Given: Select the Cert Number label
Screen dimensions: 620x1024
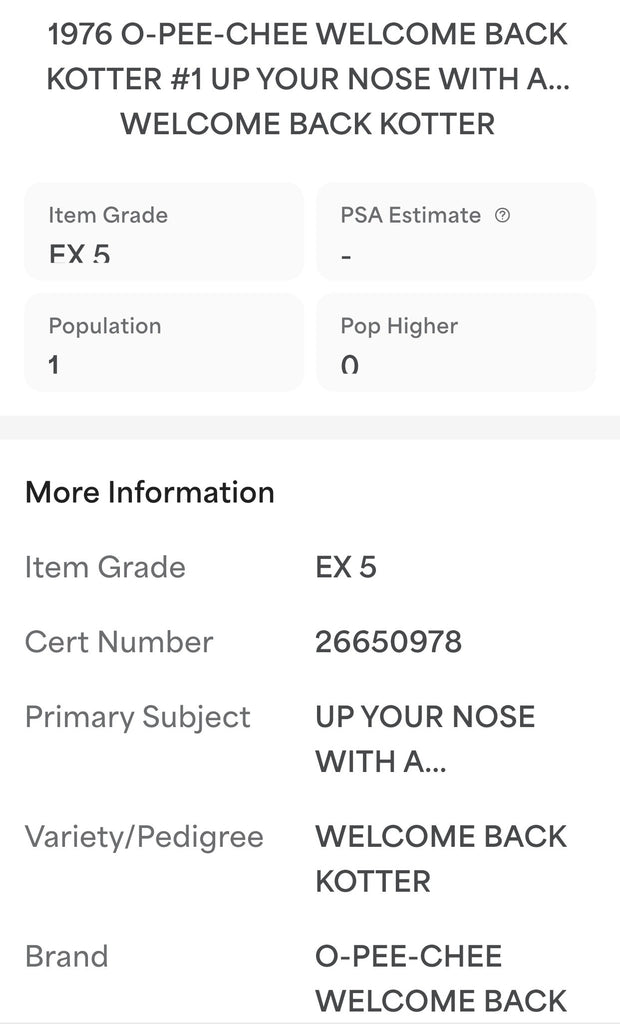Looking at the screenshot, I should tap(119, 642).
